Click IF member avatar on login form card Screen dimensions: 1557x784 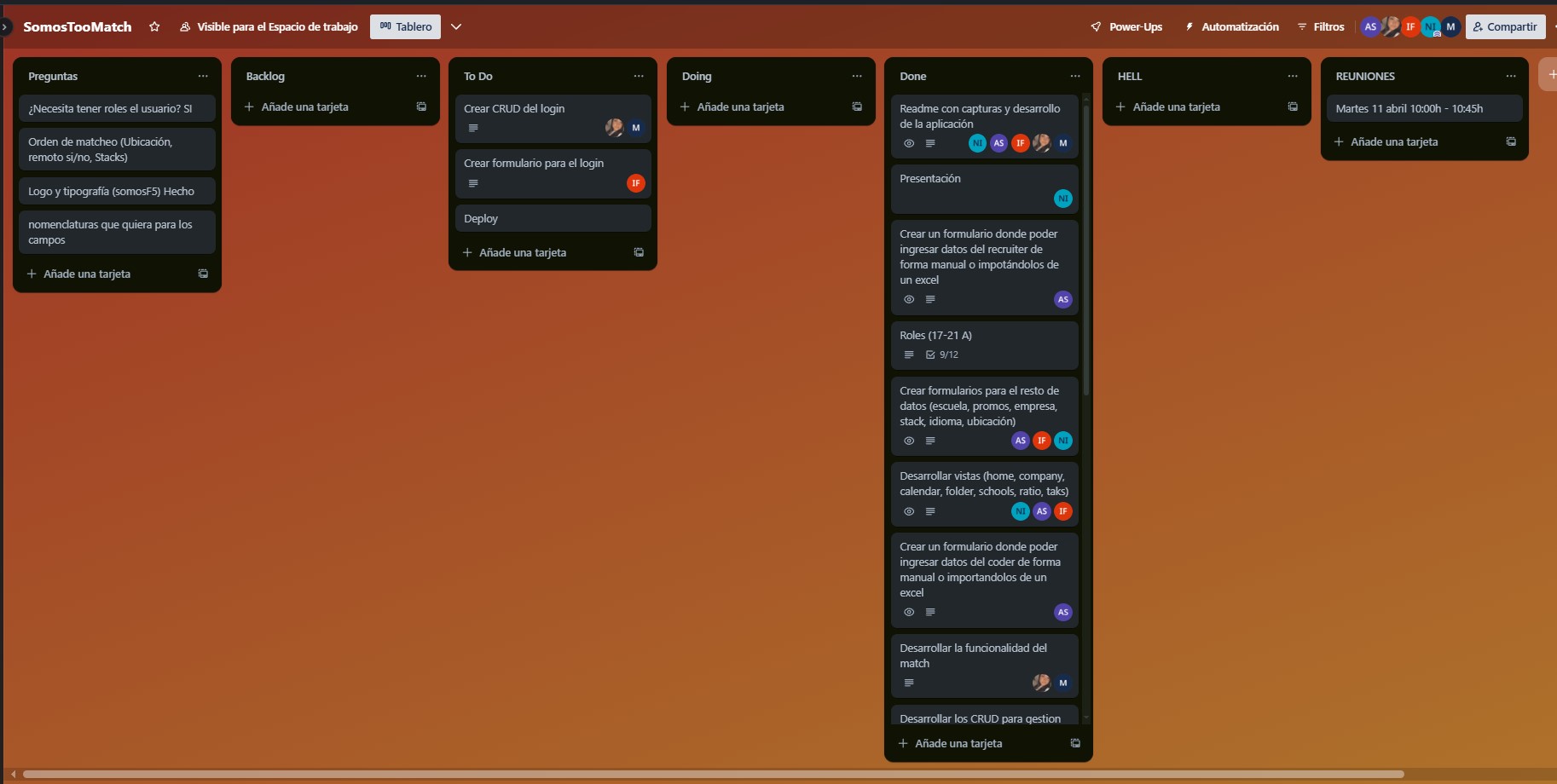[635, 183]
